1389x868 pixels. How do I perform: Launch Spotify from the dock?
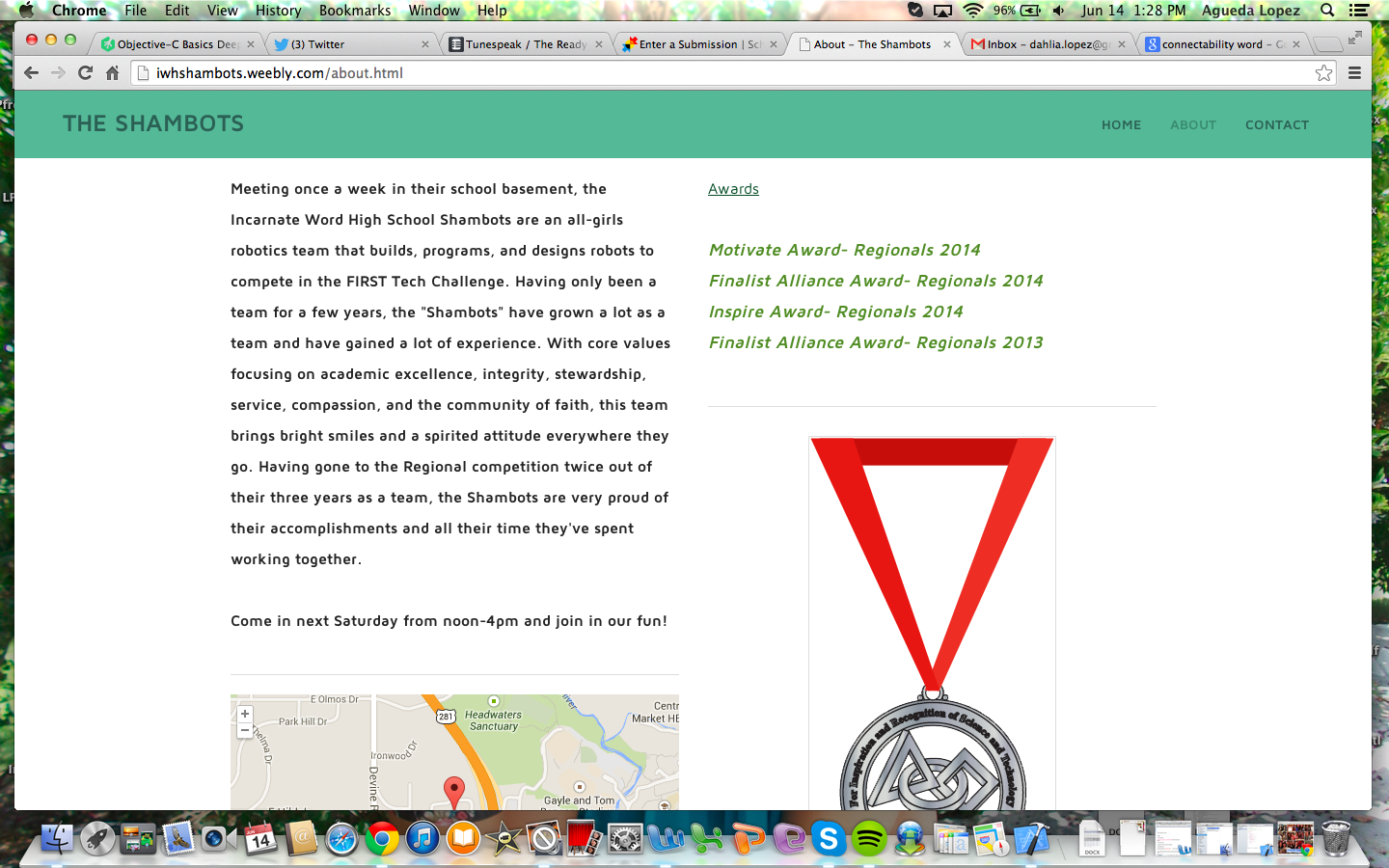click(869, 838)
